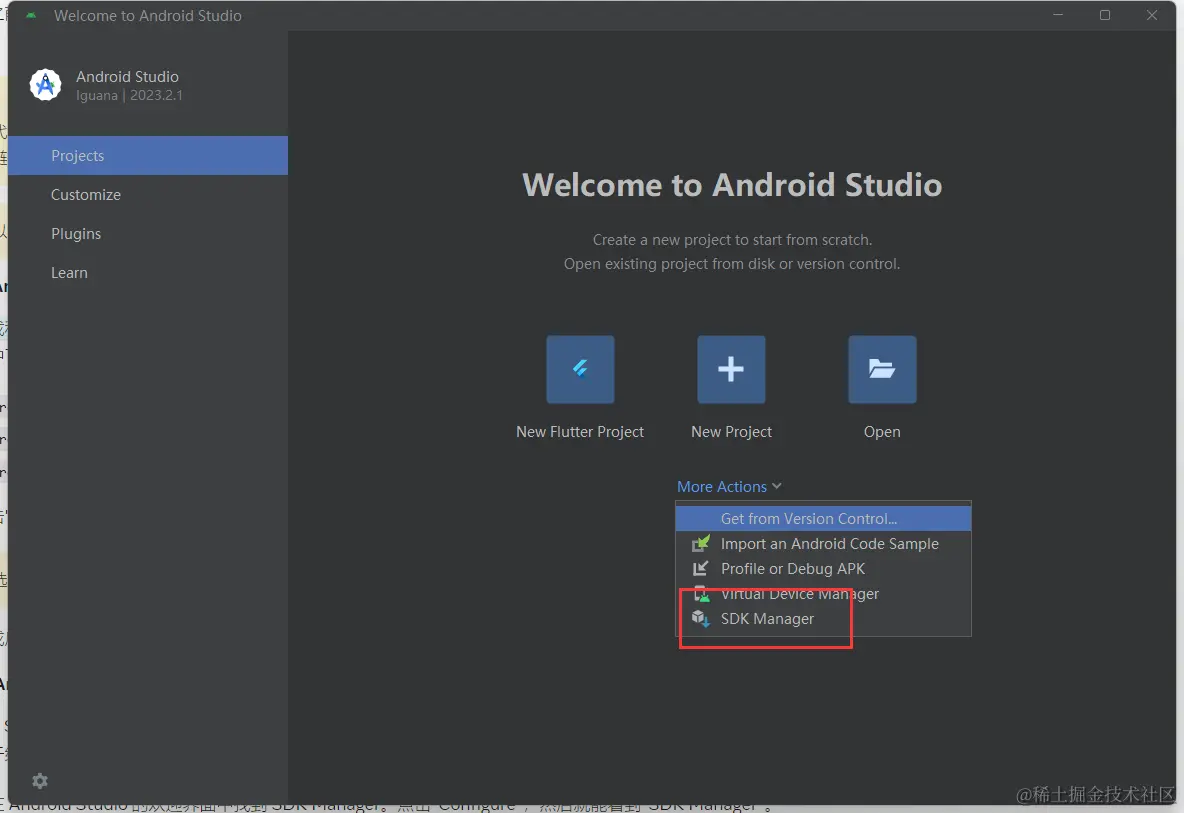The height and width of the screenshot is (813, 1184).
Task: Open SDK Manager from the menu
Action: pos(823,619)
